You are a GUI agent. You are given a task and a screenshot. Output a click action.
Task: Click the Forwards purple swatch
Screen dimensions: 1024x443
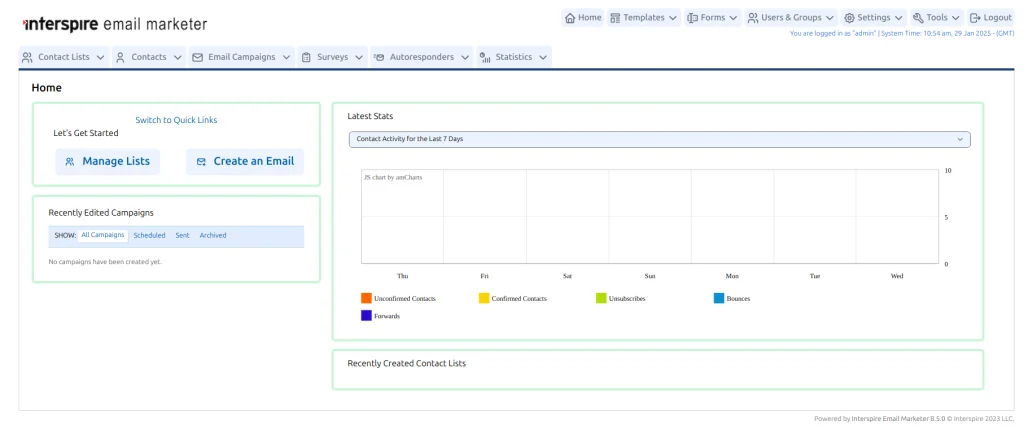point(366,316)
